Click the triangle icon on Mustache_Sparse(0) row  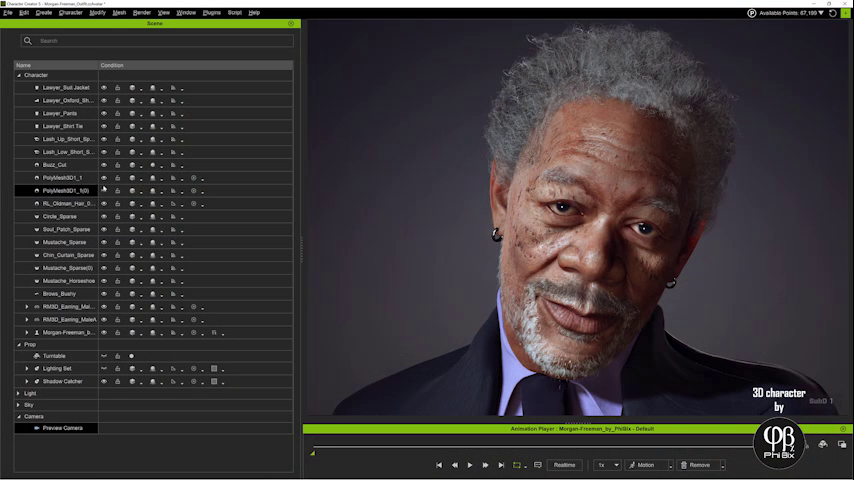tap(173, 268)
